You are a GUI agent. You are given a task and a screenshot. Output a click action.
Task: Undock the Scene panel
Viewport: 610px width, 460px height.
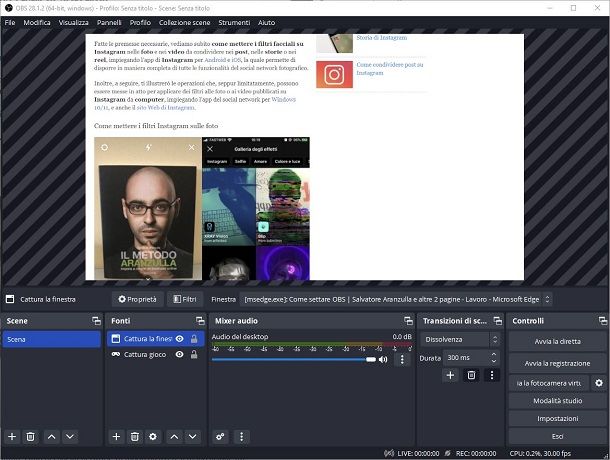96,321
